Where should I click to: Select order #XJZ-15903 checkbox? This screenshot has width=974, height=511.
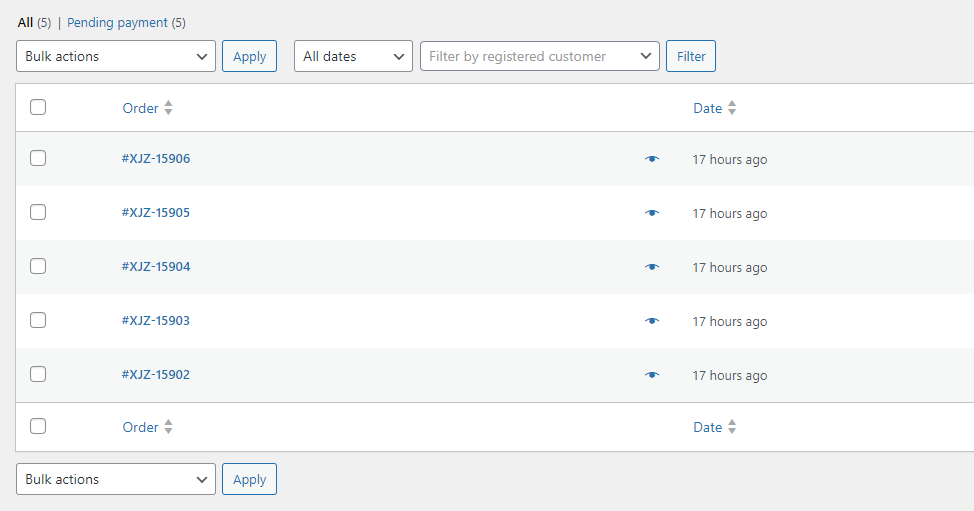pyautogui.click(x=38, y=320)
